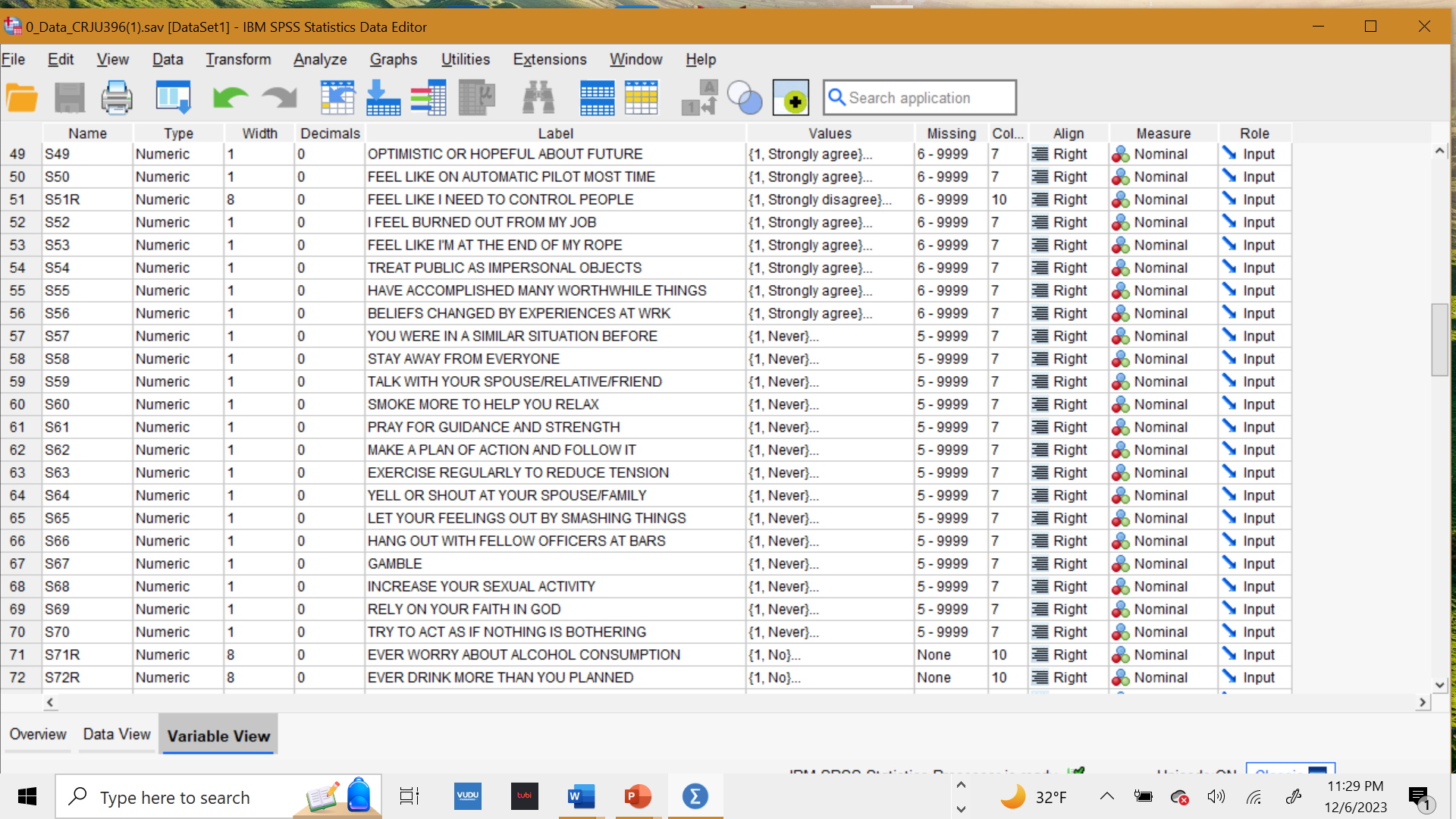Click the Measure cell Nominal for S49
Screen dimensions: 1456x819
(x=1163, y=154)
